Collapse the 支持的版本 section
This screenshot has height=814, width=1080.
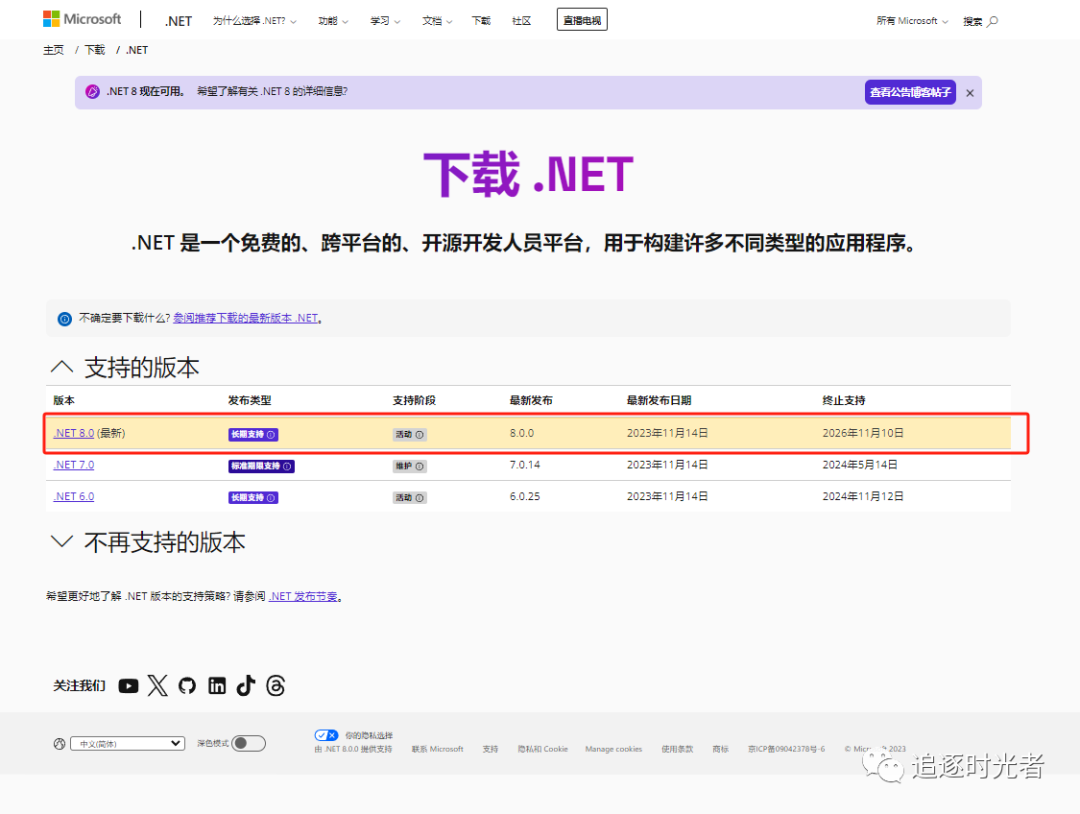coord(62,367)
